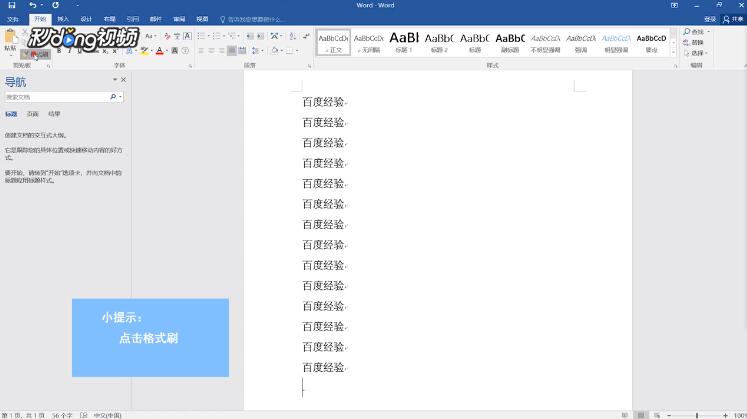Screen dimensions: 747x419
Task: Click 登录 to sign in
Action: pos(710,19)
